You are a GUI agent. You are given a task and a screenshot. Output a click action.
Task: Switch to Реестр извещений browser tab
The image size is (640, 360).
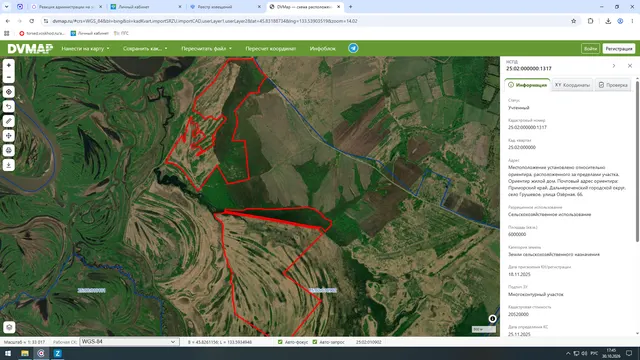[226, 7]
